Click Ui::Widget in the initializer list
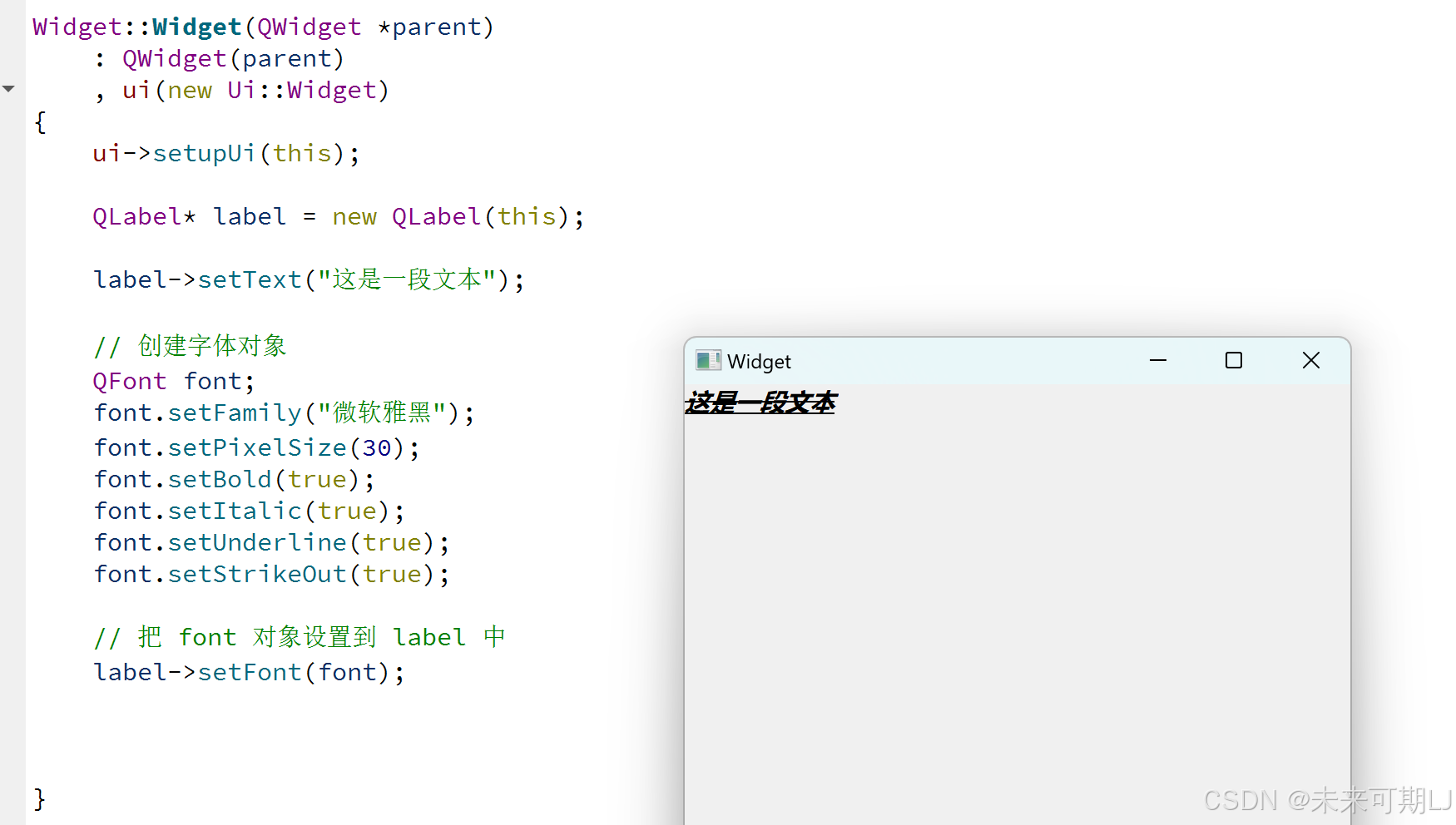Image resolution: width=1456 pixels, height=825 pixels. tap(302, 90)
